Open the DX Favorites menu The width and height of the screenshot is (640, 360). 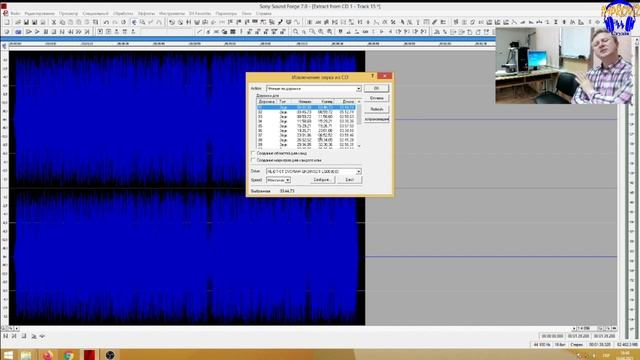(200, 13)
